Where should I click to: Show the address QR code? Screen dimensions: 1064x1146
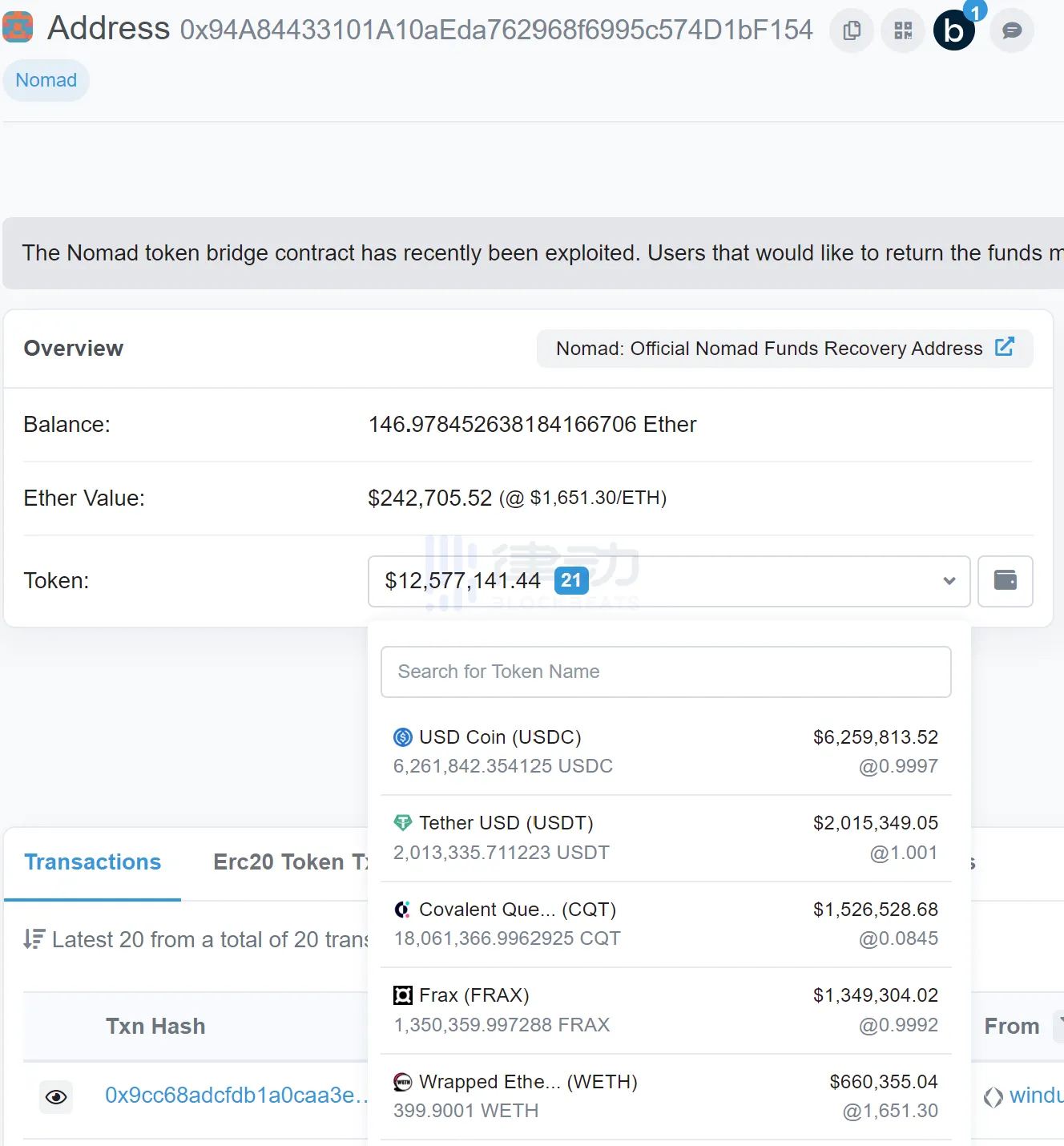point(903,30)
